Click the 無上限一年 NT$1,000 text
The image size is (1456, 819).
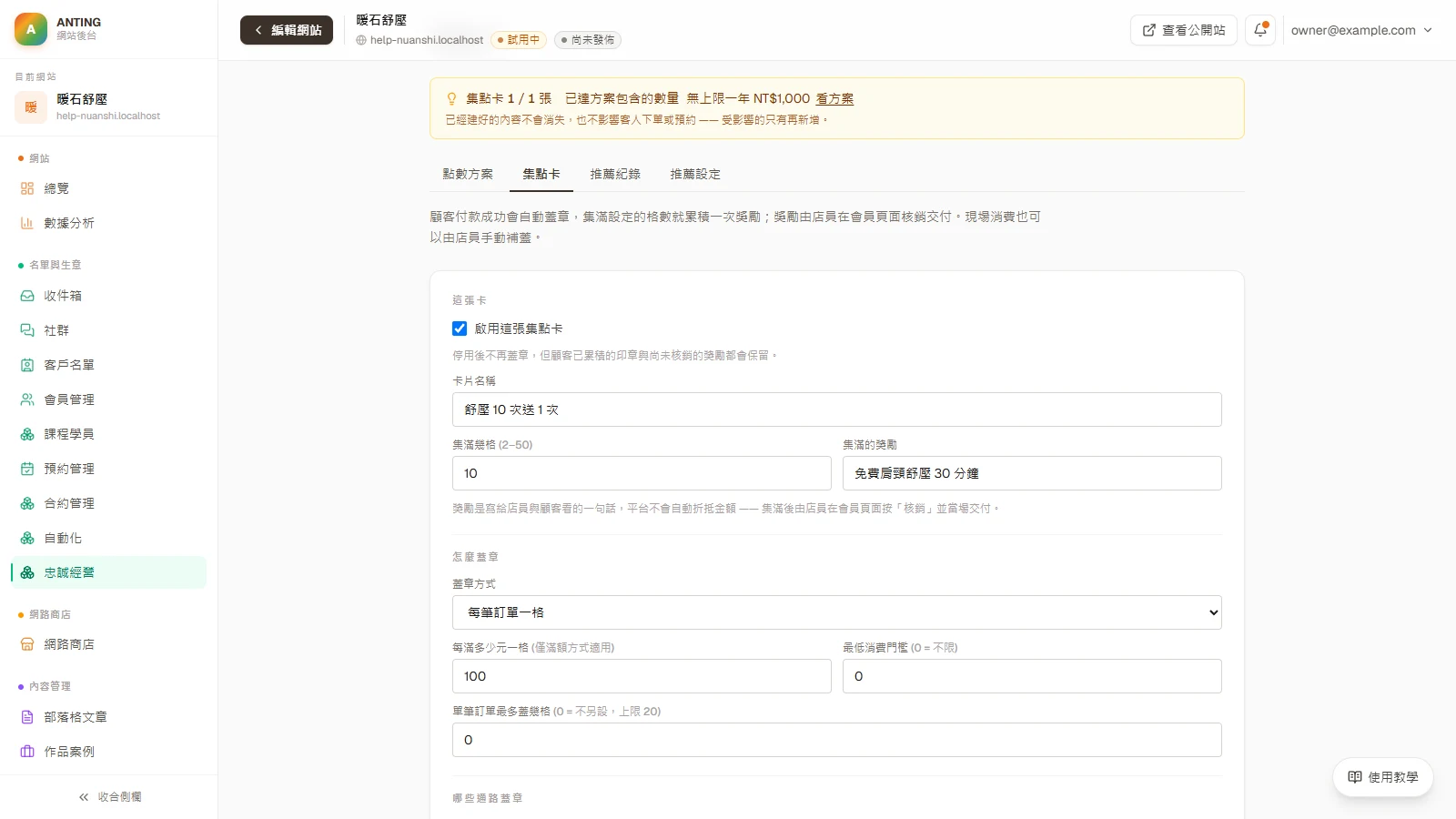point(748,98)
